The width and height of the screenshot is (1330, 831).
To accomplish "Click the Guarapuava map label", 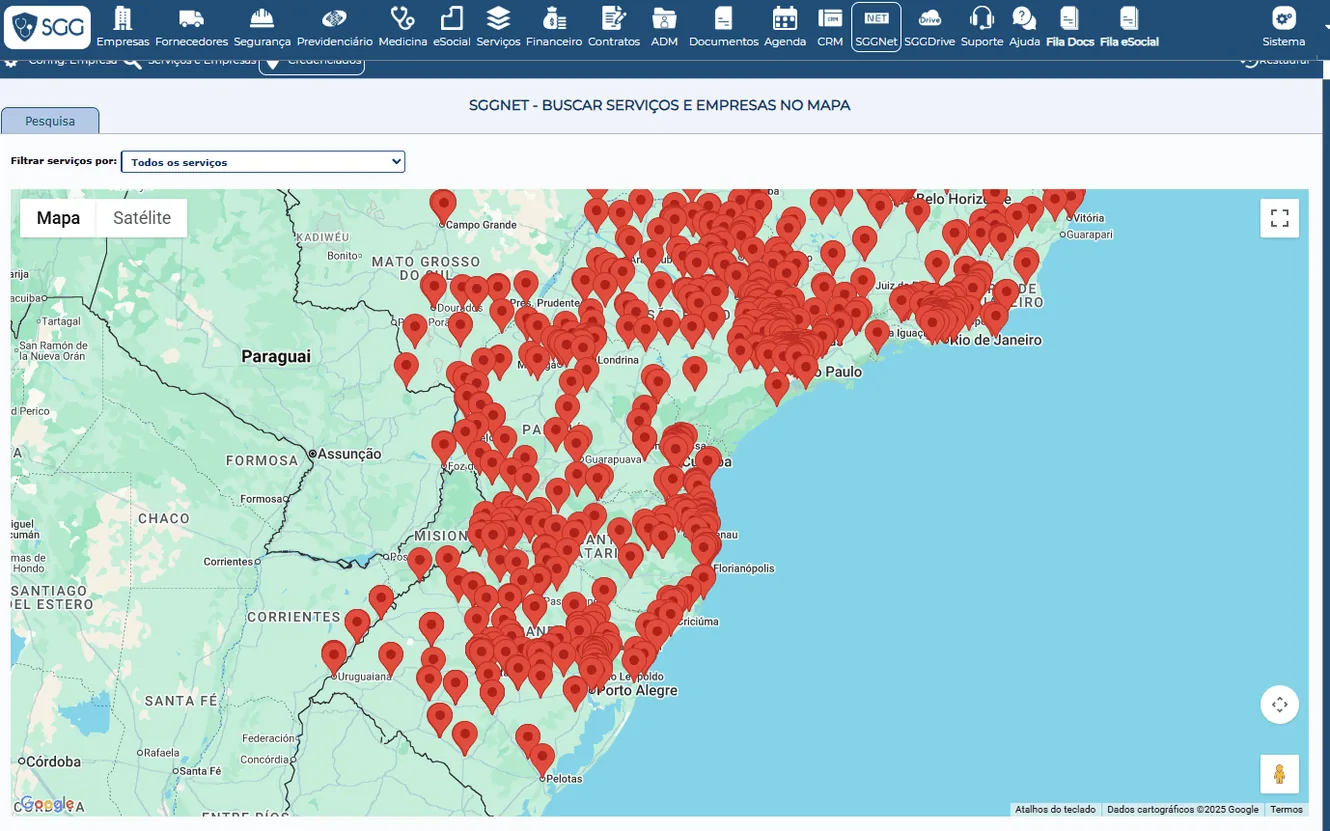I will (614, 459).
